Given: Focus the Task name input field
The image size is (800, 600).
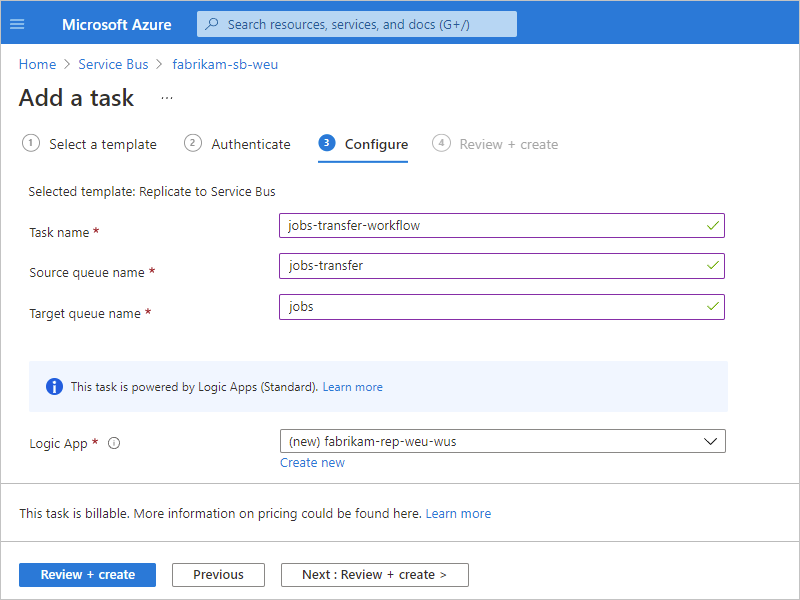Looking at the screenshot, I should tap(502, 226).
